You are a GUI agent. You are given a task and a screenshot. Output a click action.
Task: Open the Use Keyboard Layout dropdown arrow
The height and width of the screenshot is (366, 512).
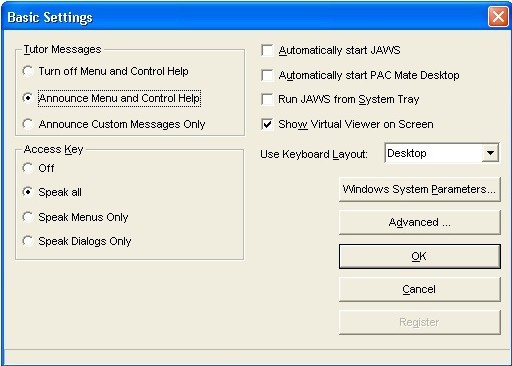pyautogui.click(x=490, y=153)
